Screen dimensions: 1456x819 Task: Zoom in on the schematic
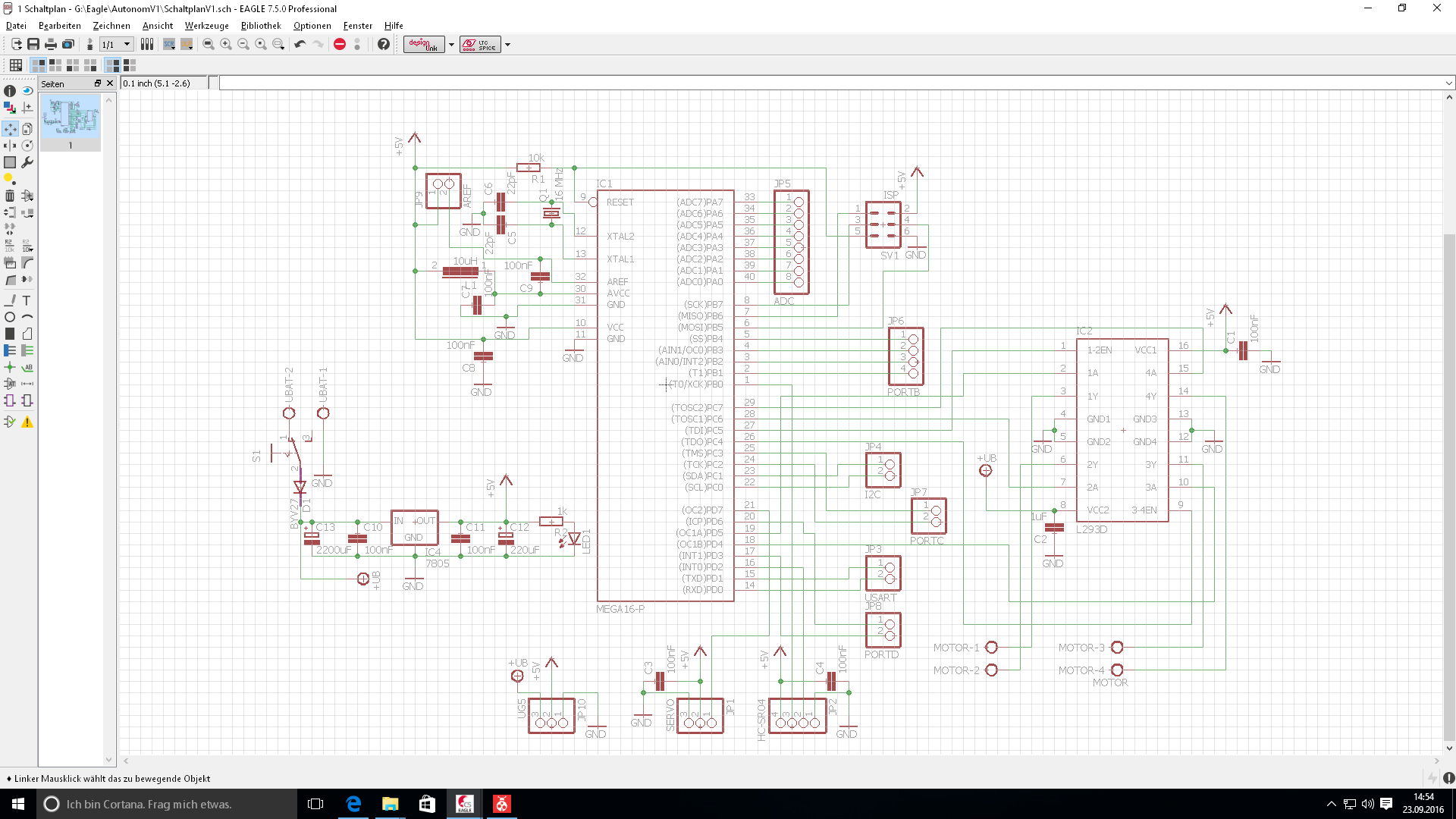click(x=226, y=44)
